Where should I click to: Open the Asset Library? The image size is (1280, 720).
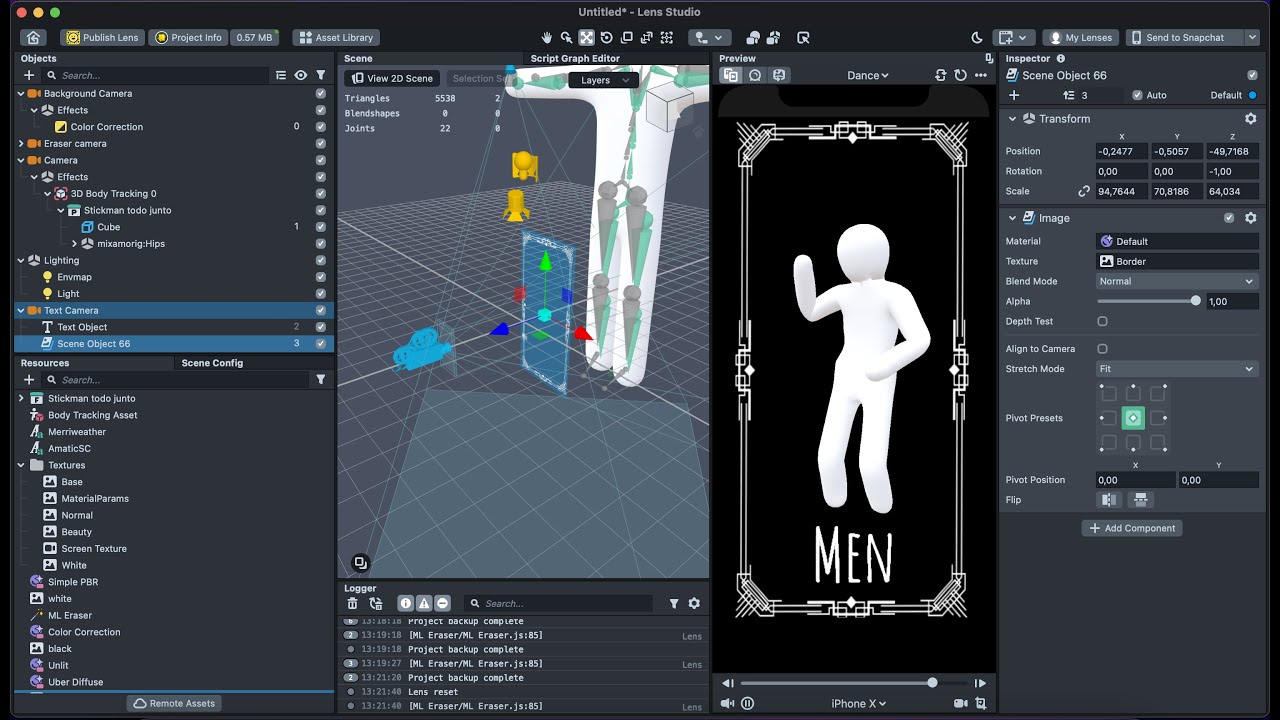[x=335, y=37]
